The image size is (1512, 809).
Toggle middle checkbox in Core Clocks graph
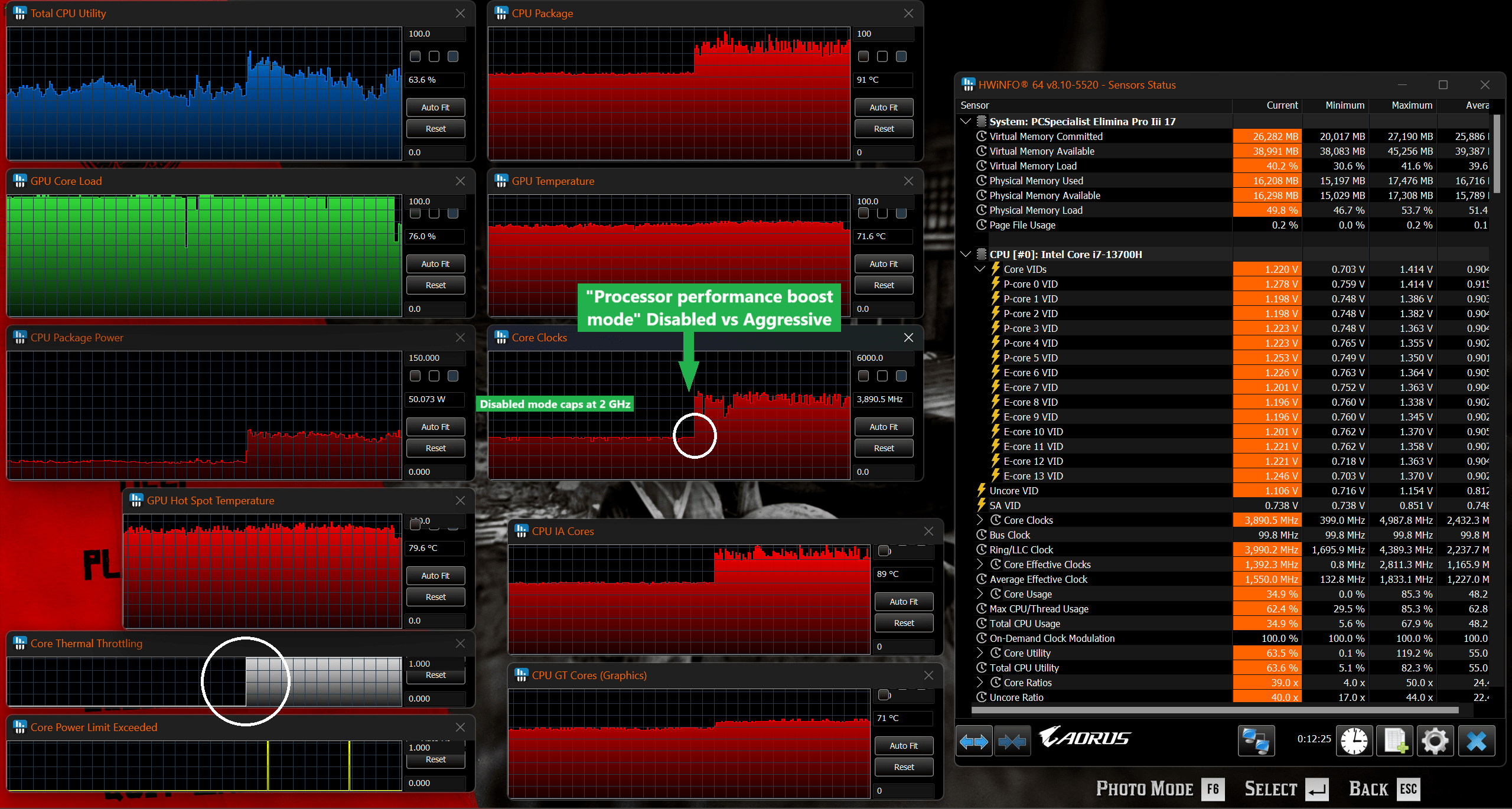pyautogui.click(x=882, y=376)
